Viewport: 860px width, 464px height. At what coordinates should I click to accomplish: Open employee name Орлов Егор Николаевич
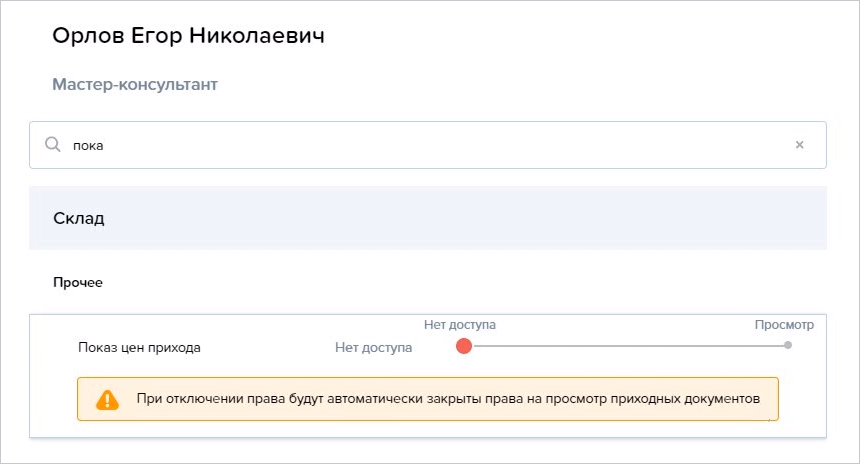pos(189,36)
